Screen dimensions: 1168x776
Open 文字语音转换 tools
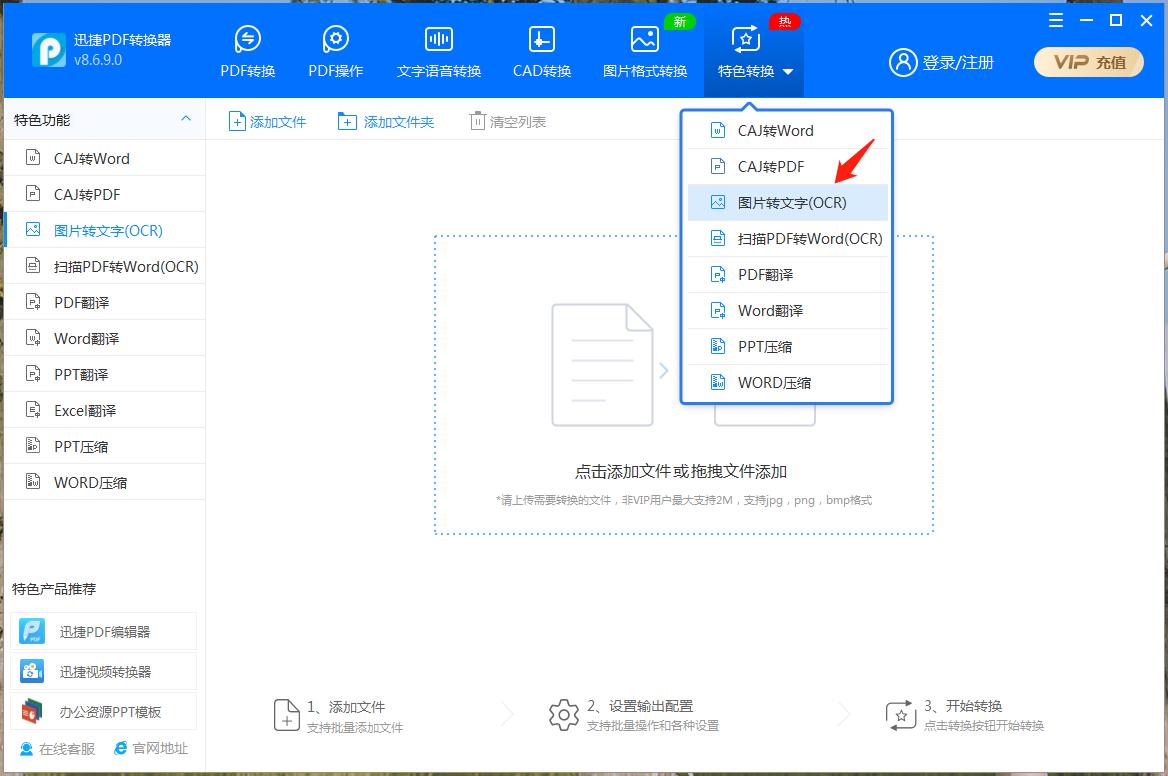tap(438, 48)
